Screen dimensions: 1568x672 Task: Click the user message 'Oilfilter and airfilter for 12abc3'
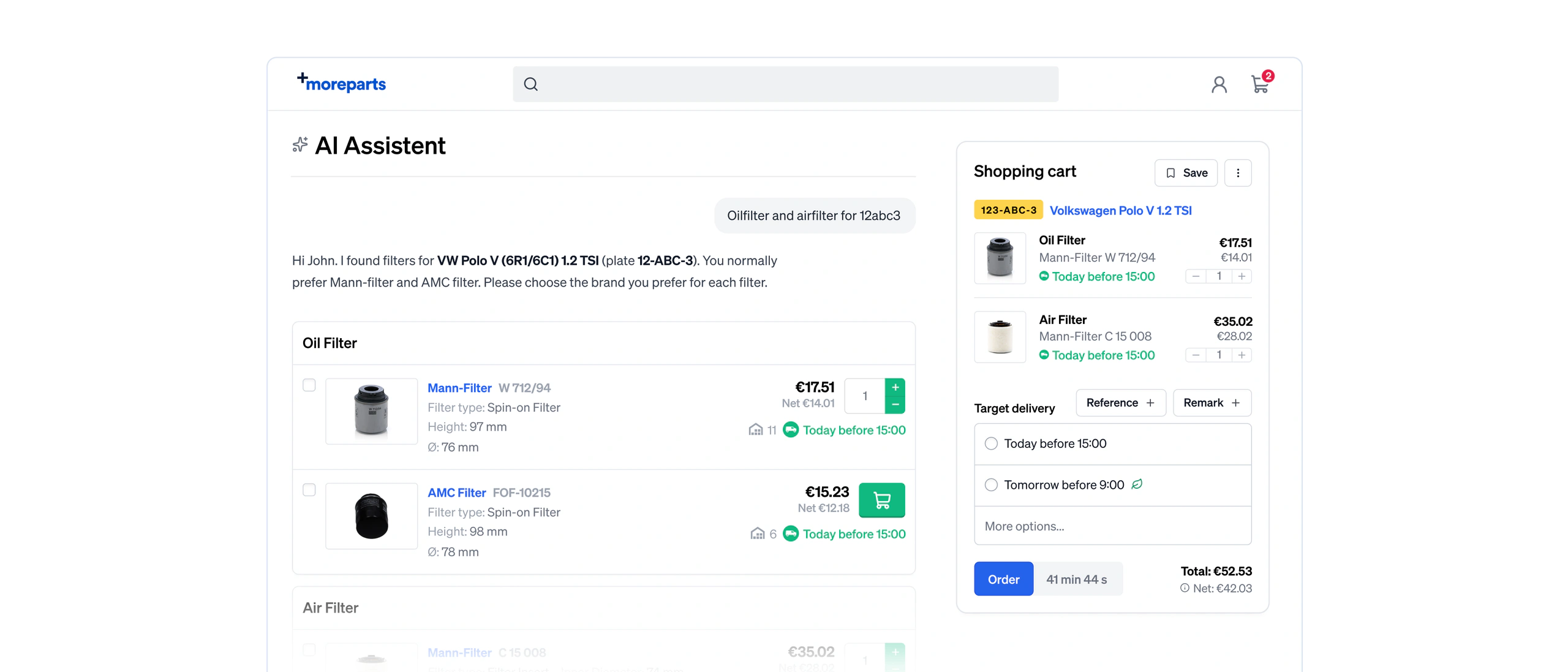pos(815,216)
